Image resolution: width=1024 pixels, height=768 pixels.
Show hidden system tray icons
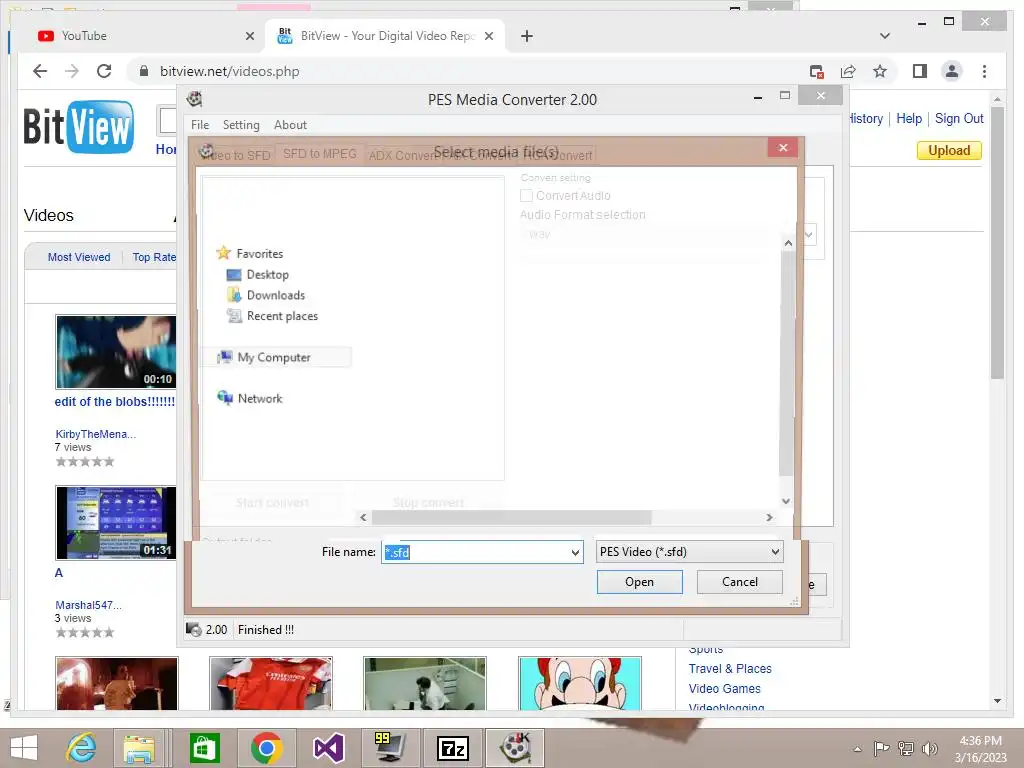coord(857,749)
